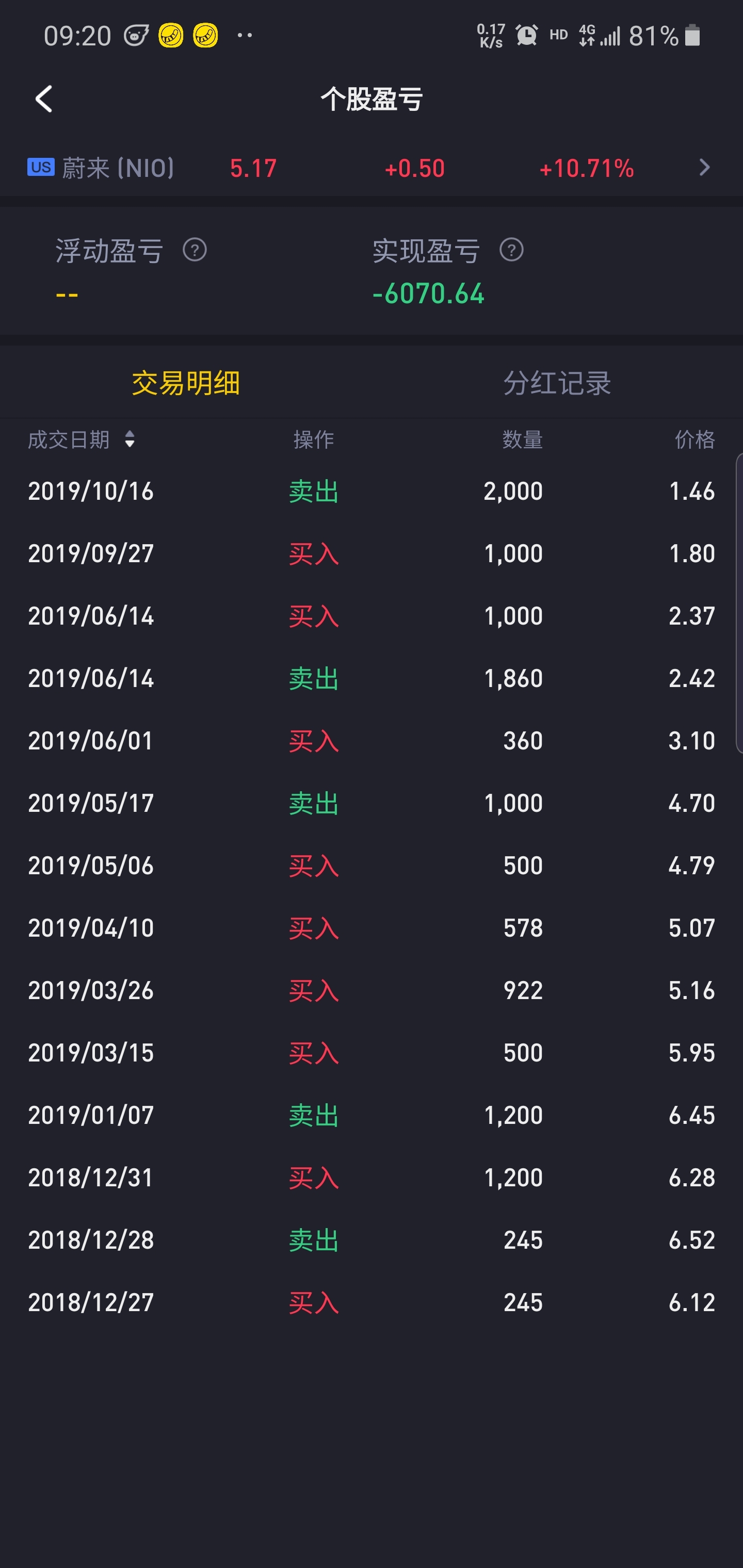Open help for 浮动盈亏 question mark
Screen dimensions: 743x1568
[195, 250]
